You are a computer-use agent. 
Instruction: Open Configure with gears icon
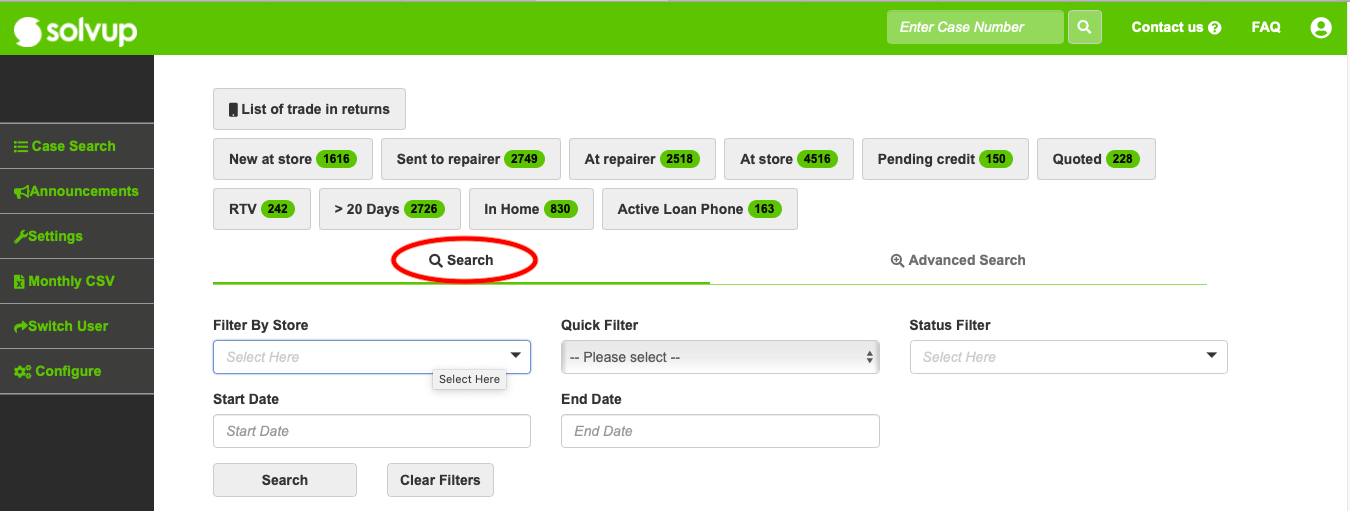(77, 371)
